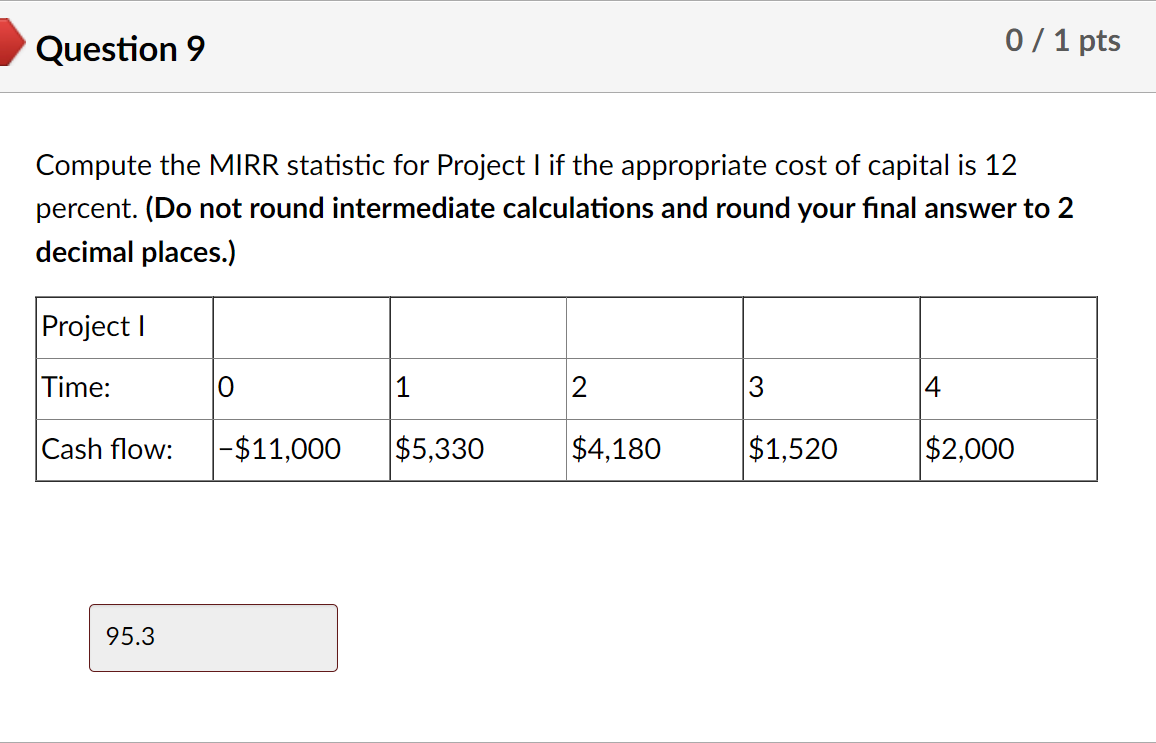The height and width of the screenshot is (743, 1156).
Task: Select the $4,180 table cell
Action: click(616, 449)
